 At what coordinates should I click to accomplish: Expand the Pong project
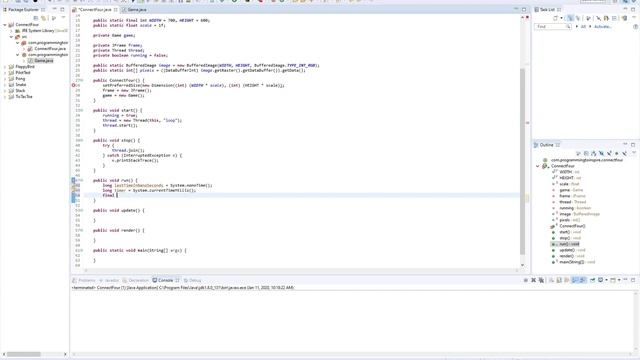[5, 78]
